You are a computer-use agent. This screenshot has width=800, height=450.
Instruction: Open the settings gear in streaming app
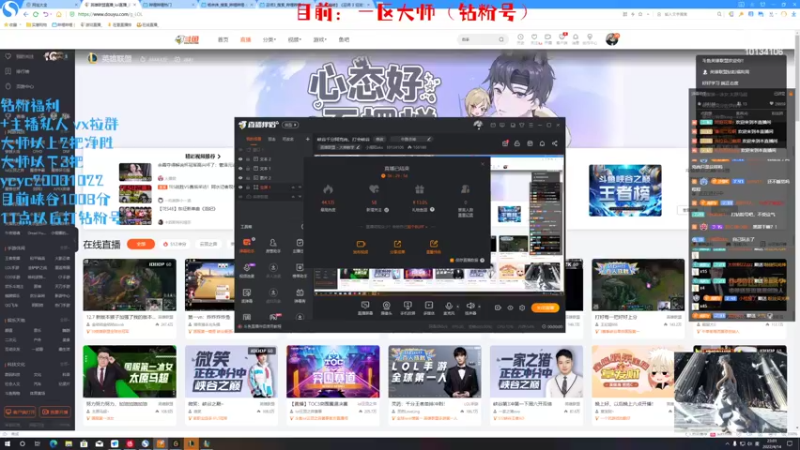[522, 308]
